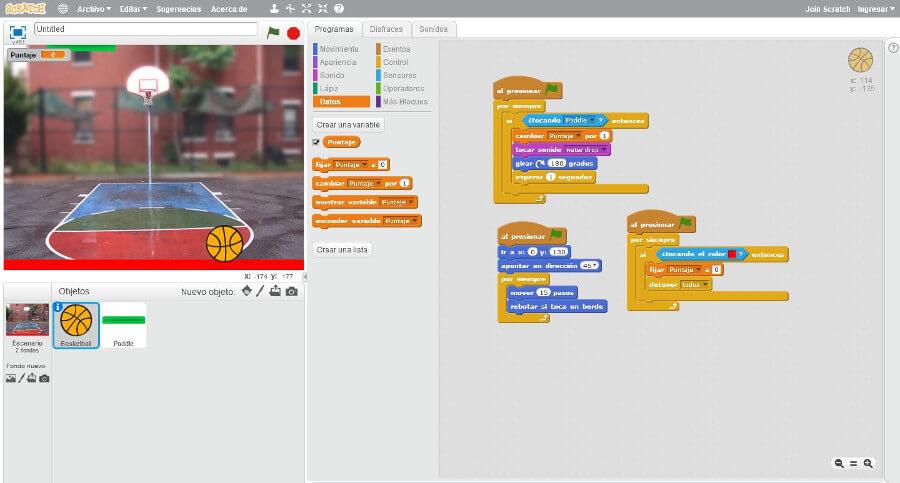Open Sugerencias from the menu bar
This screenshot has width=900, height=483.
[179, 9]
